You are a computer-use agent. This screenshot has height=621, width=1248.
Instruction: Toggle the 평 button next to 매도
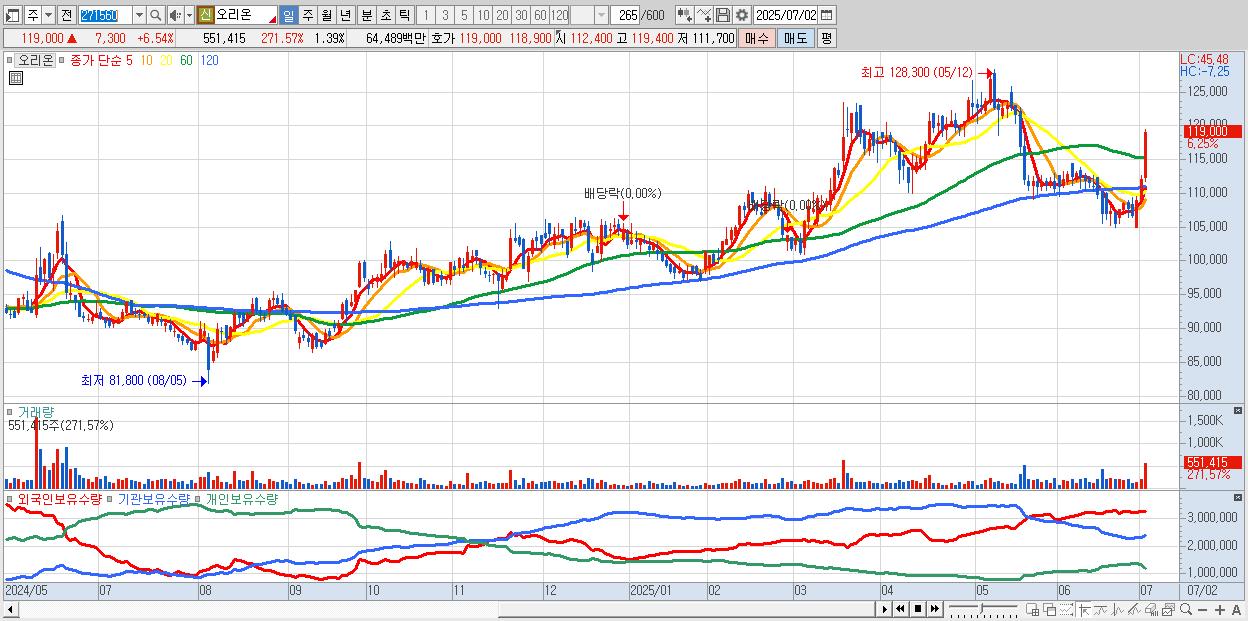(x=826, y=38)
